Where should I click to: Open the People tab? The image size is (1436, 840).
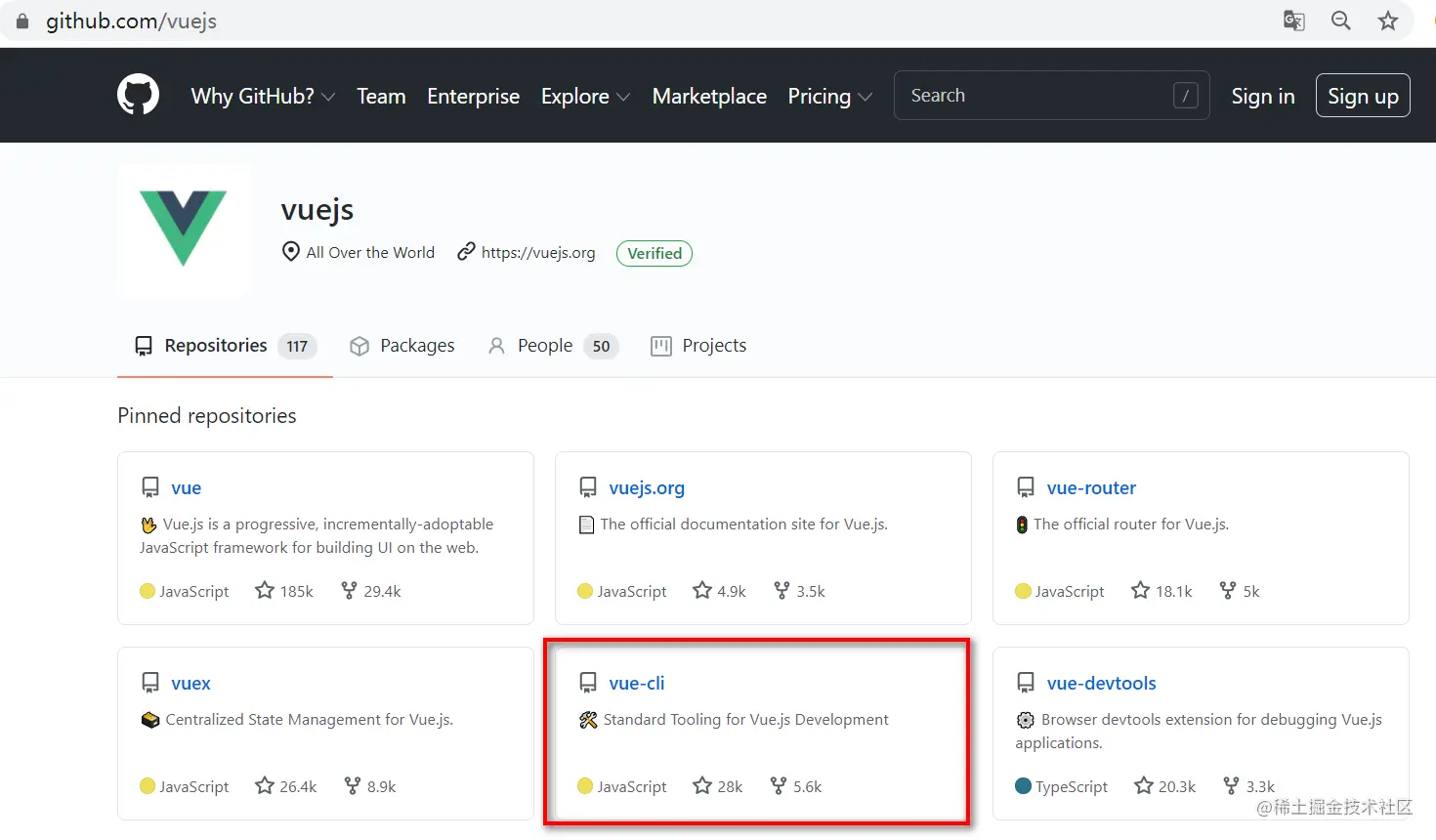pos(553,346)
